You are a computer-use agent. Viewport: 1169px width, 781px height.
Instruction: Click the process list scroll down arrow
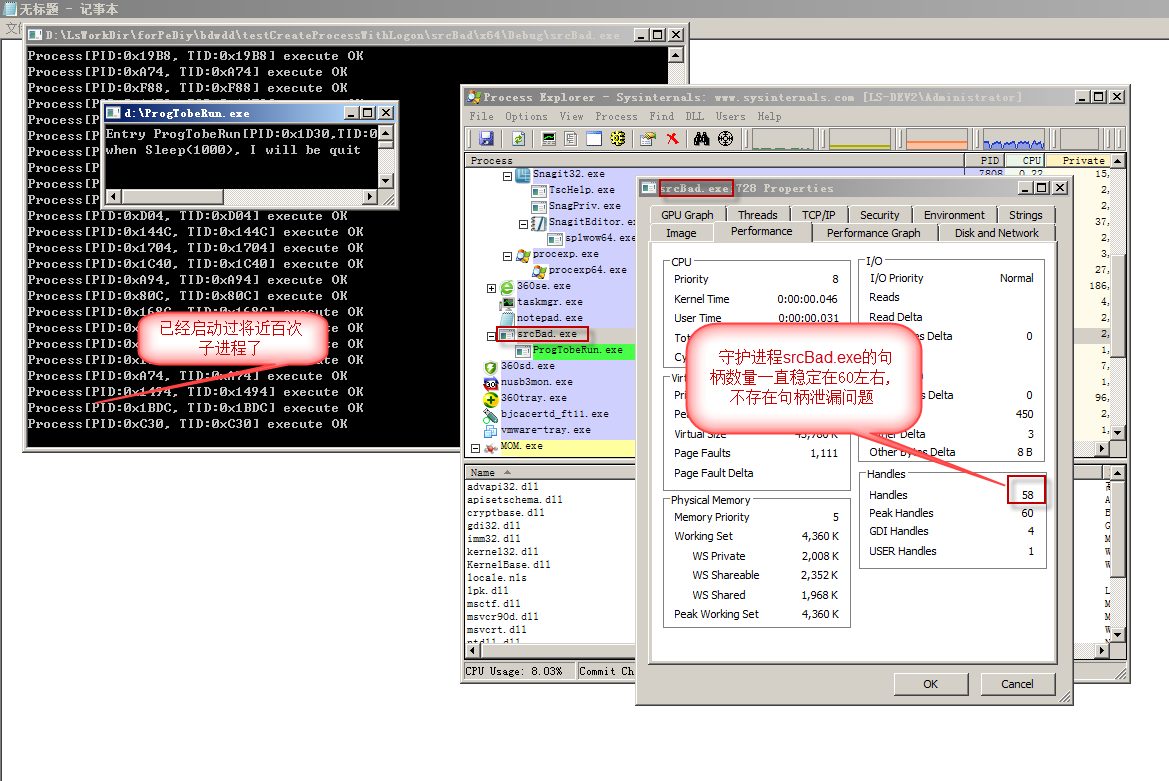pyautogui.click(x=1117, y=431)
